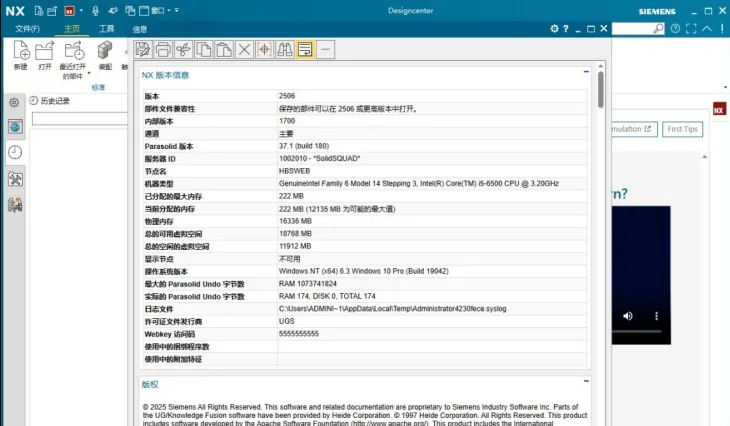Click the red NX application icon in title bar

(70, 11)
